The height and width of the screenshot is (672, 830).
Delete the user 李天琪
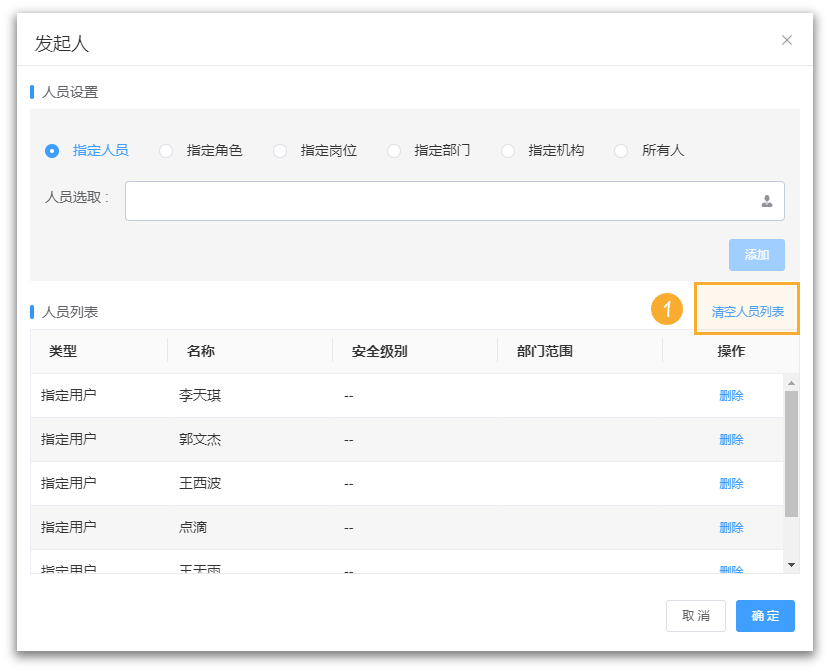click(731, 395)
